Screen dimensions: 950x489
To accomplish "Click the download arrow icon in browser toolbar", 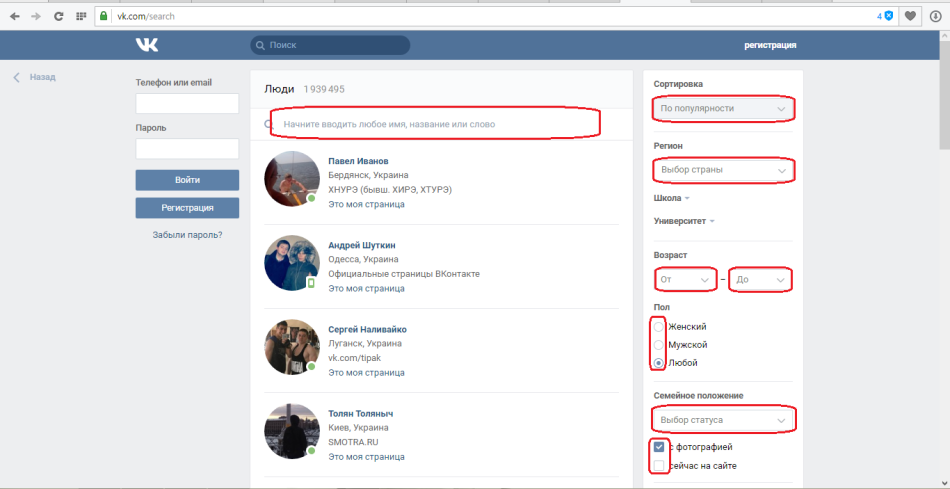I will point(935,16).
